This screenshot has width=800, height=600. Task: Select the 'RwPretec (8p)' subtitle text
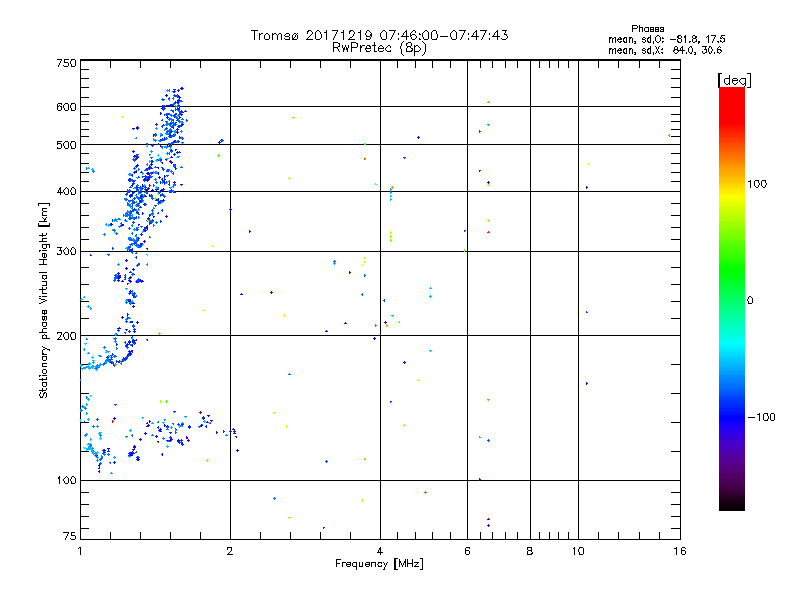[379, 48]
